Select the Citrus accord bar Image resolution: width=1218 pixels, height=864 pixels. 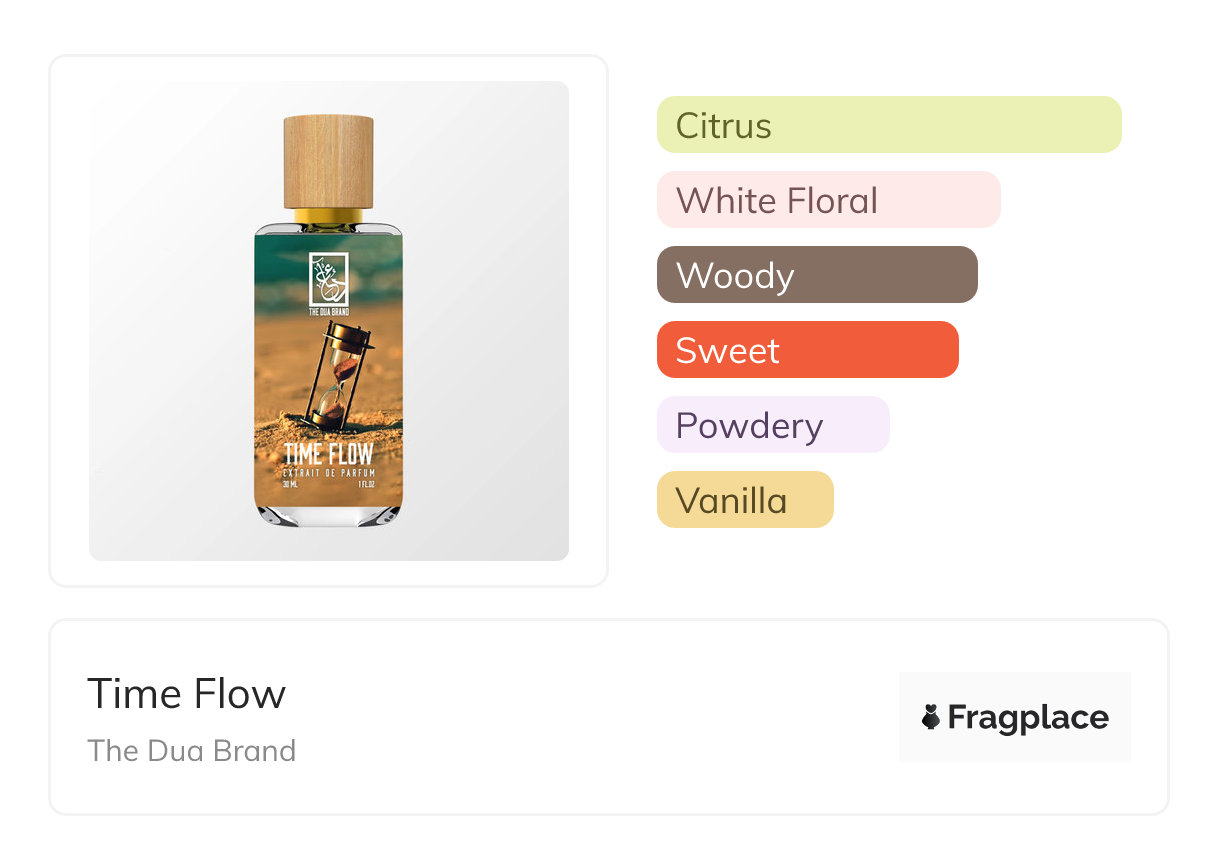pyautogui.click(x=888, y=125)
